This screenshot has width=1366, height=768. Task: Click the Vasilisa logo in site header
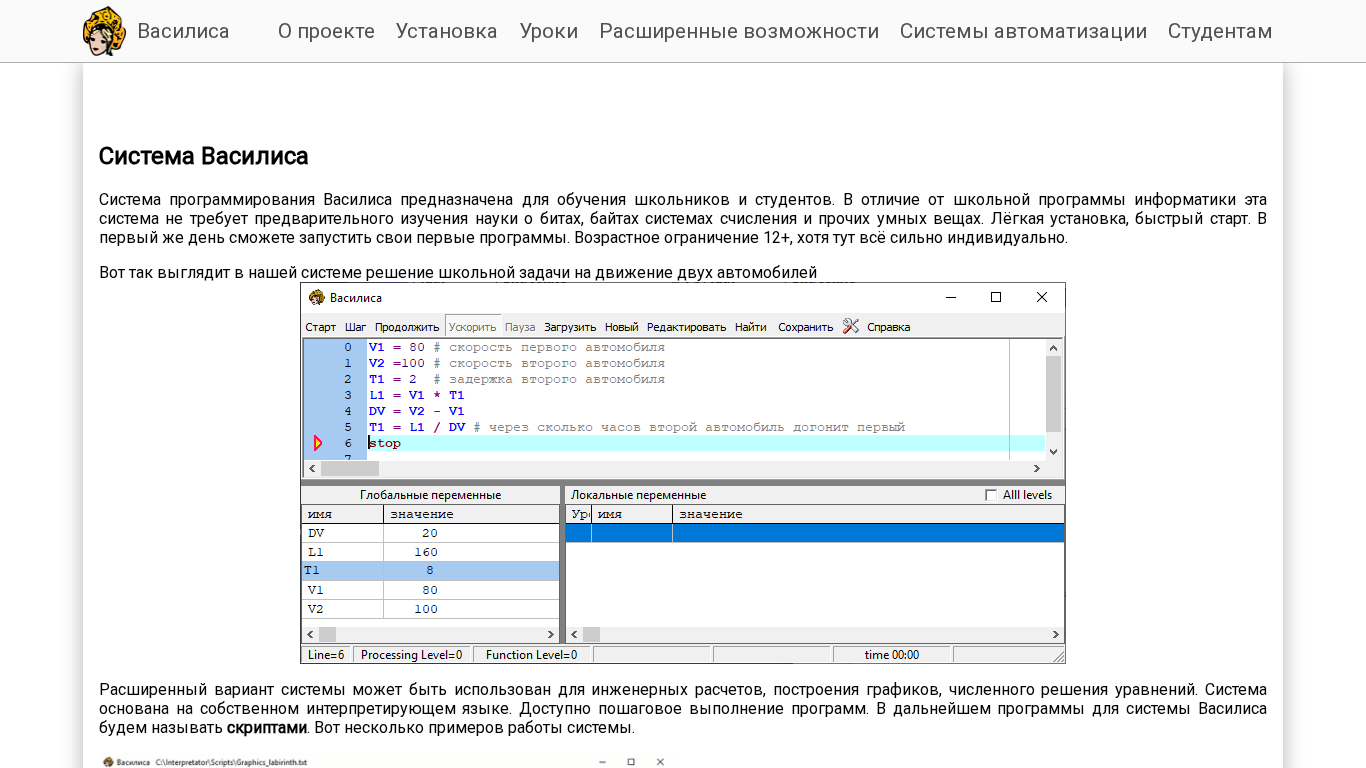click(x=104, y=31)
